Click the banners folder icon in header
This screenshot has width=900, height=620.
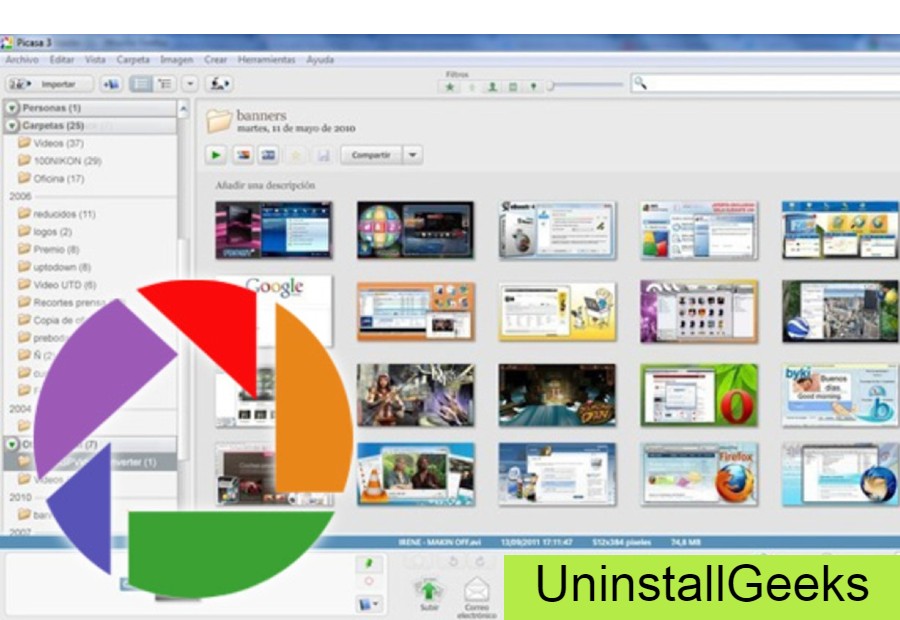coord(219,121)
